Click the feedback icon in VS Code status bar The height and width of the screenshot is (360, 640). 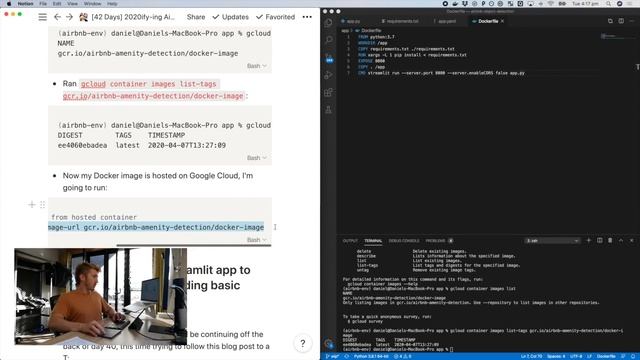[x=623, y=356]
